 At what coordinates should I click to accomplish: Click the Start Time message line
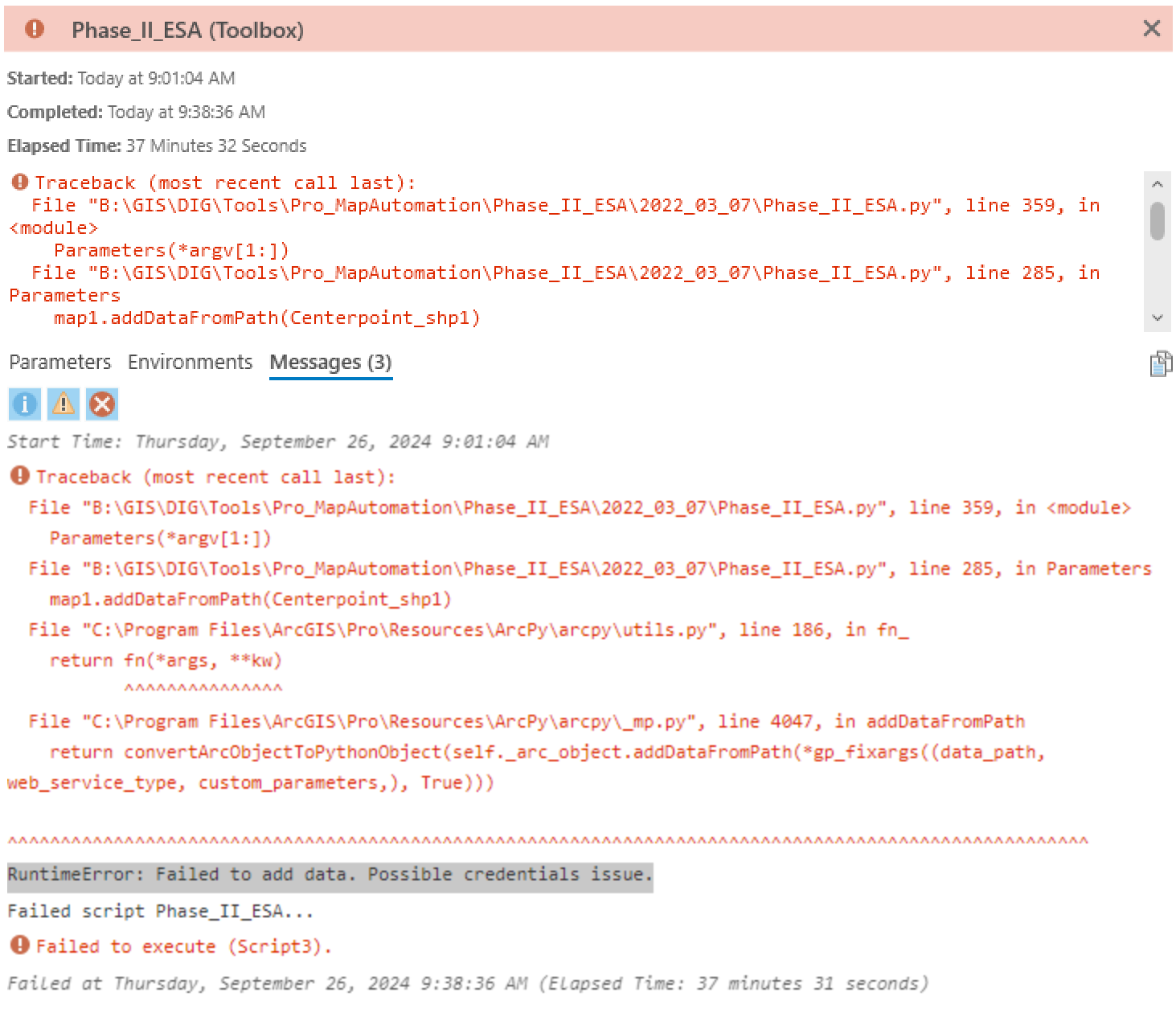[278, 441]
